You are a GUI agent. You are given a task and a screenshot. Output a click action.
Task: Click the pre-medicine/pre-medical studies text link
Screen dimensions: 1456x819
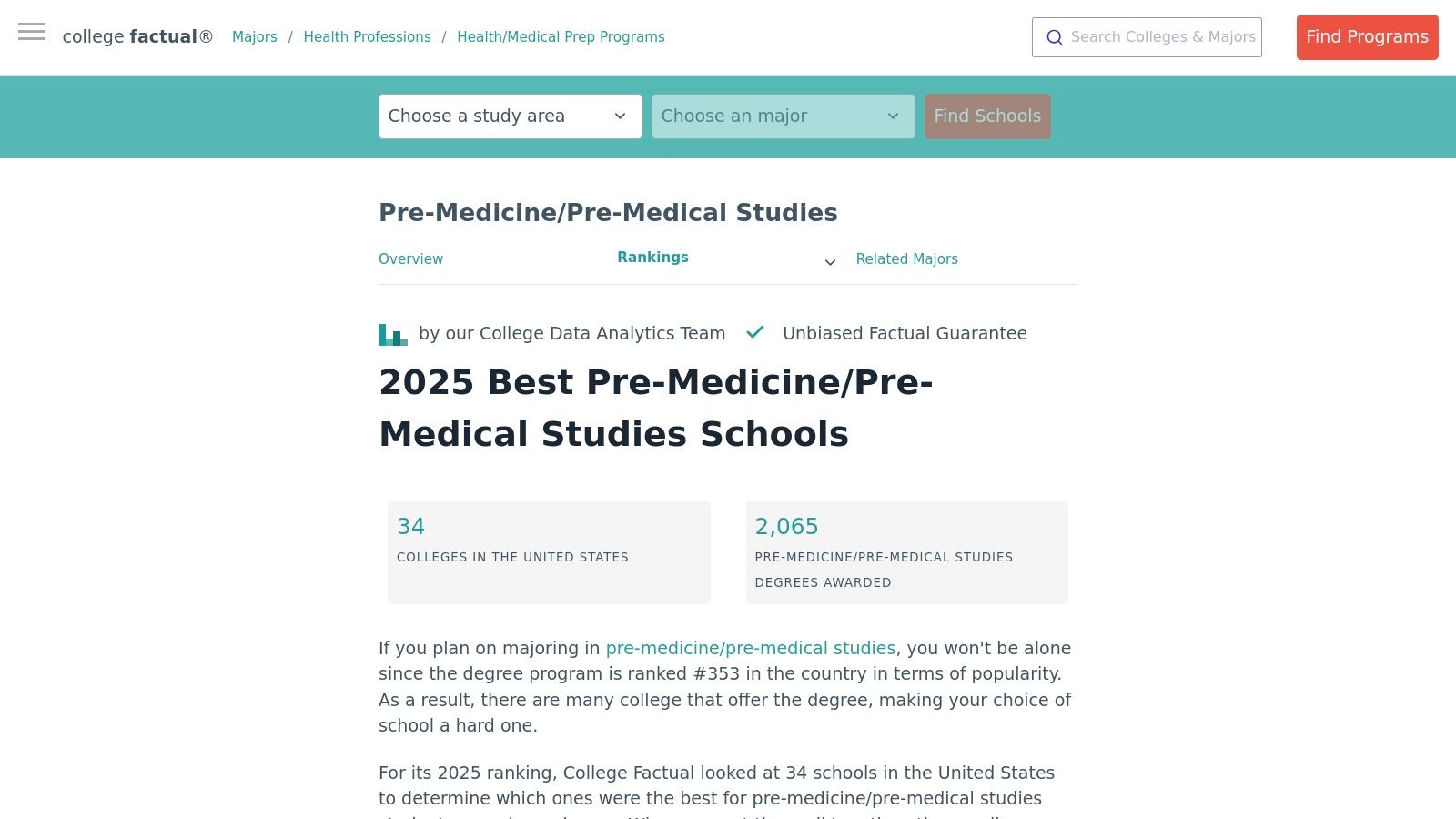[751, 648]
